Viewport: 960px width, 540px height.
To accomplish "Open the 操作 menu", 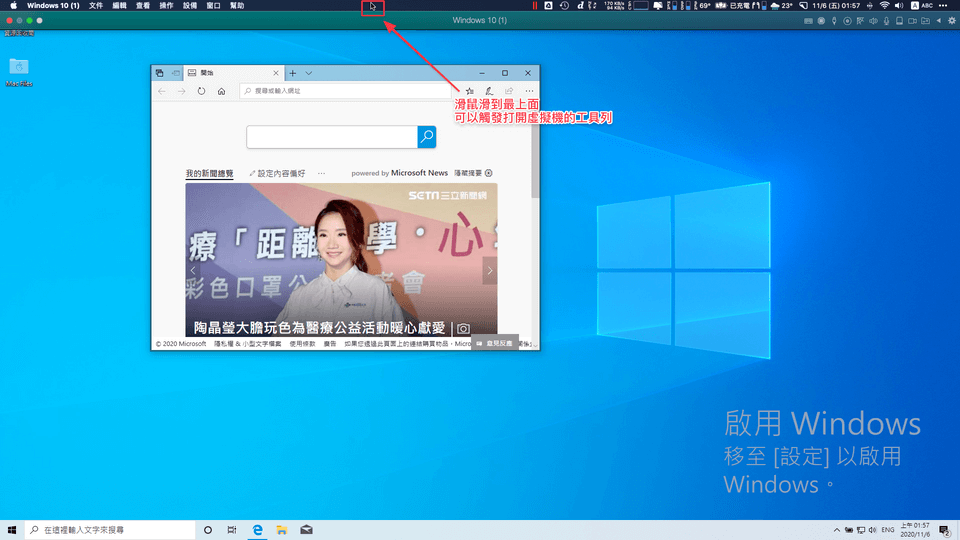I will 167,6.
